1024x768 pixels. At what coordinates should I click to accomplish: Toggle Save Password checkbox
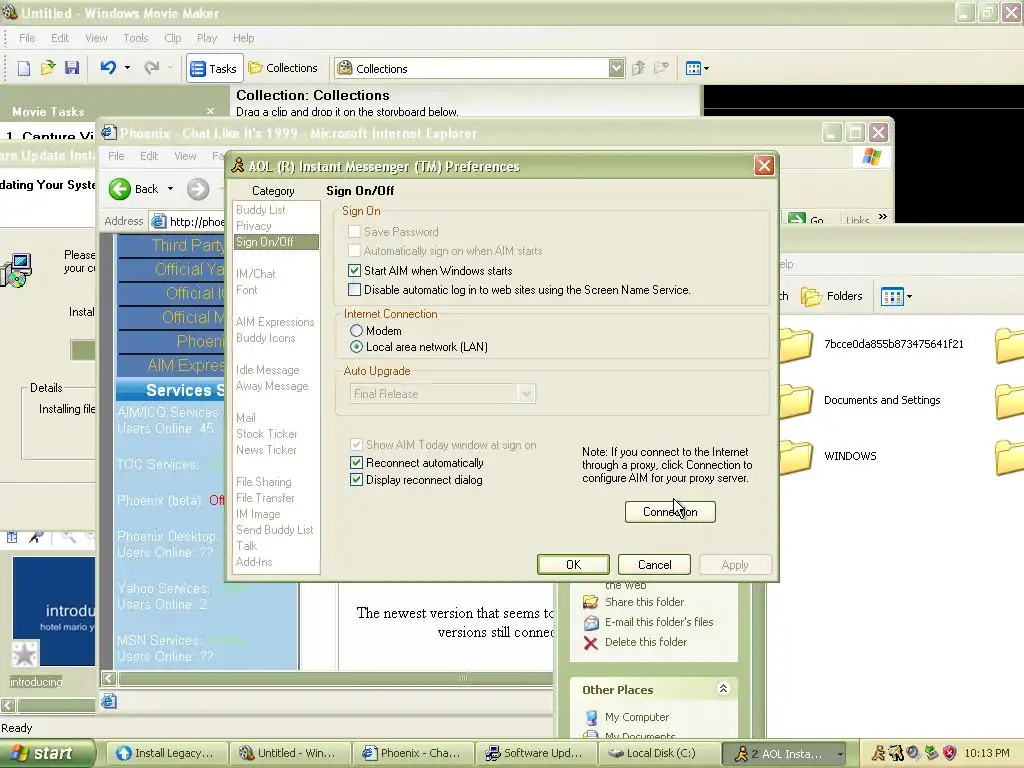(355, 231)
